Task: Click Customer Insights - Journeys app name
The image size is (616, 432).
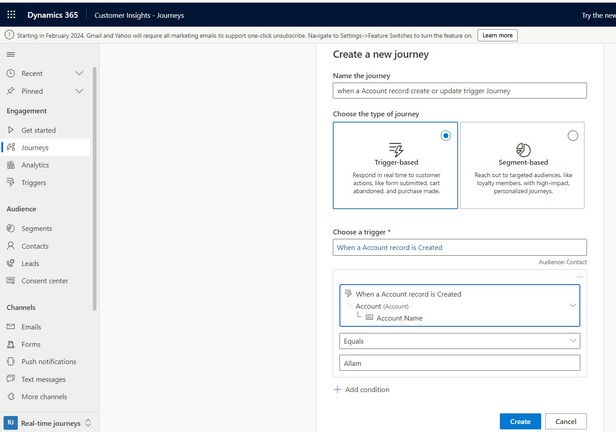Action: 139,15
